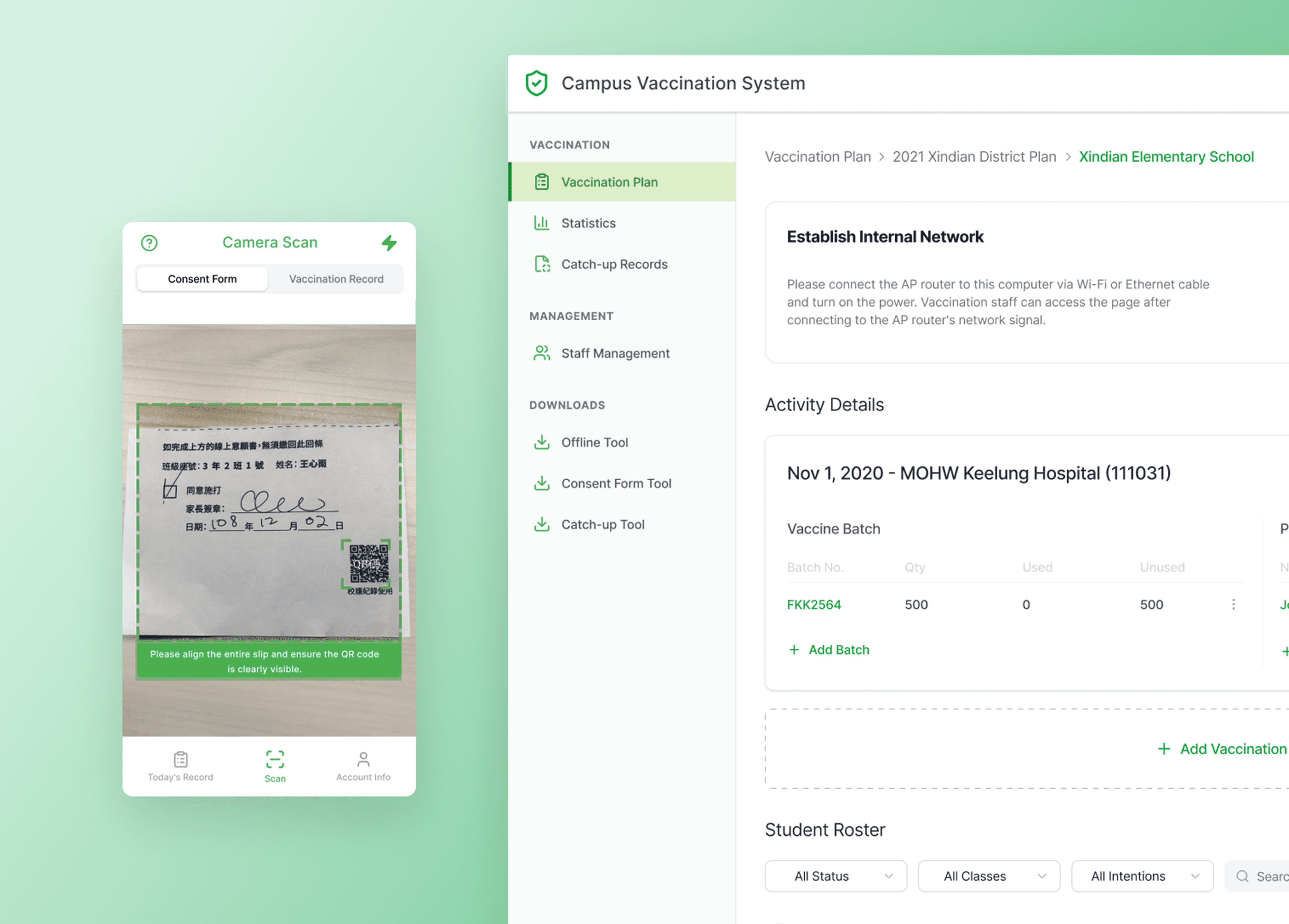Click the Offline Tool download icon

tap(542, 442)
